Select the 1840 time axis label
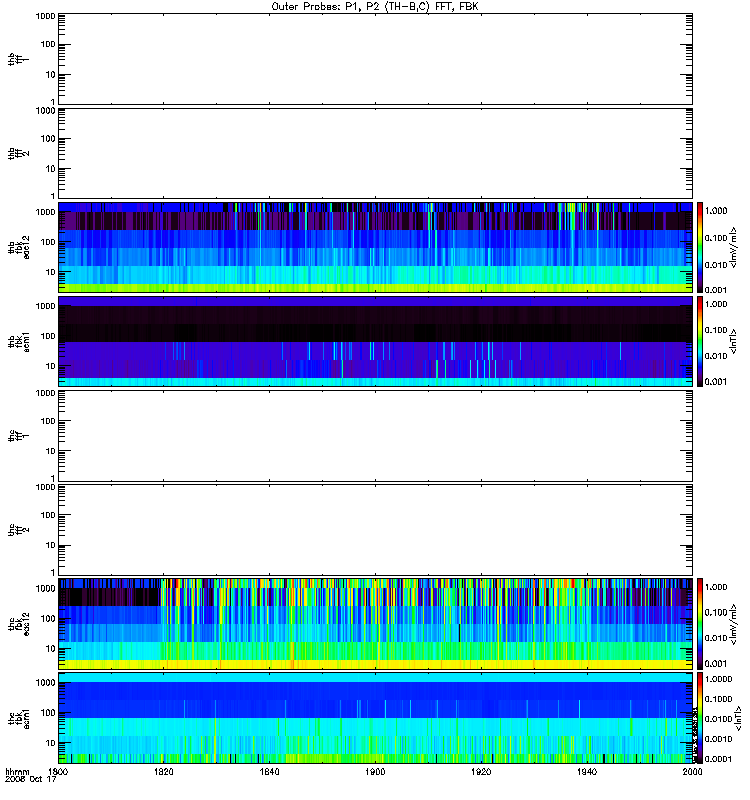750x800 pixels. [269, 772]
